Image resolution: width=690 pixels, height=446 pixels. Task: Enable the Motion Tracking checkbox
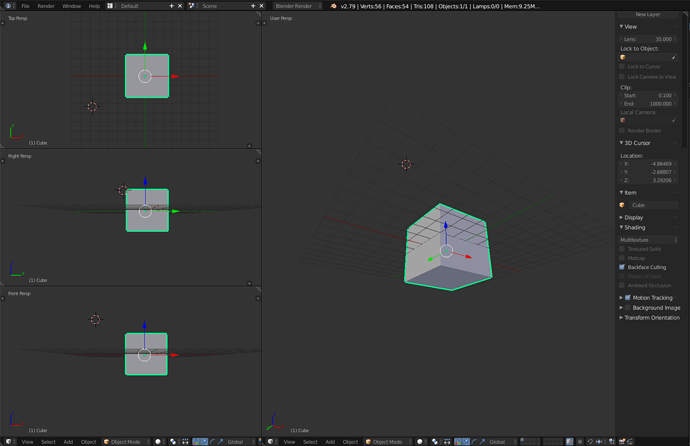pos(628,298)
